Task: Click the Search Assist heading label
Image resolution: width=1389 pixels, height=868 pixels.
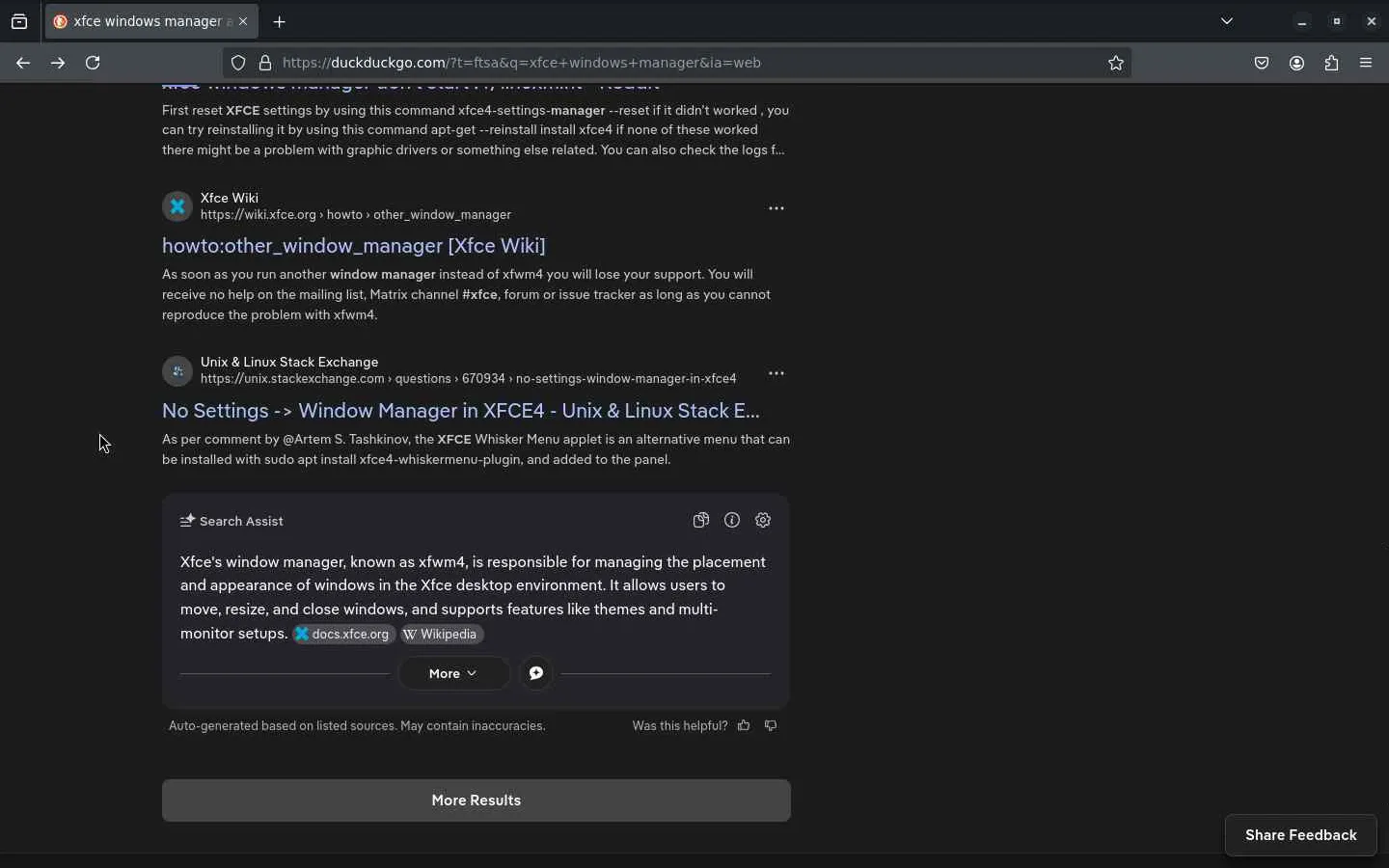Action: [241, 521]
